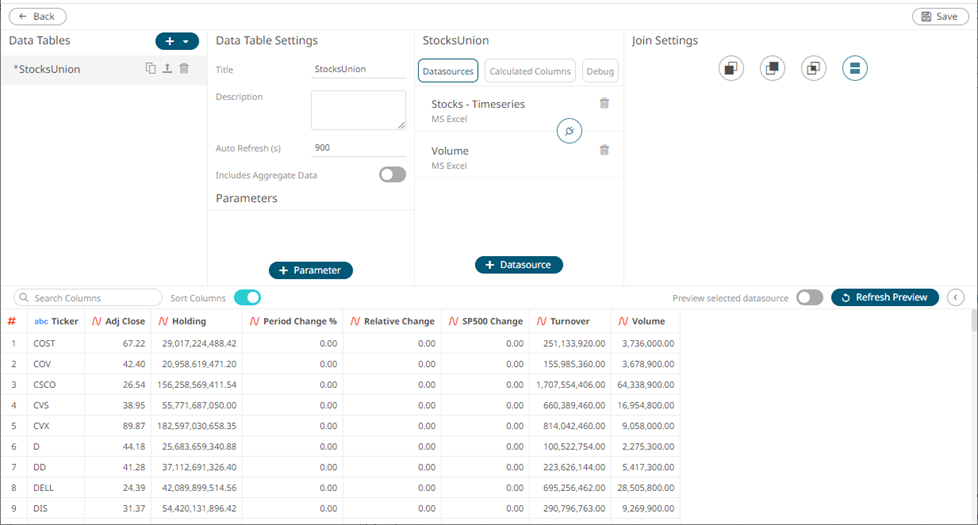Screen dimensions: 978x525
Task: Click the Search Columns input field
Action: [90, 298]
